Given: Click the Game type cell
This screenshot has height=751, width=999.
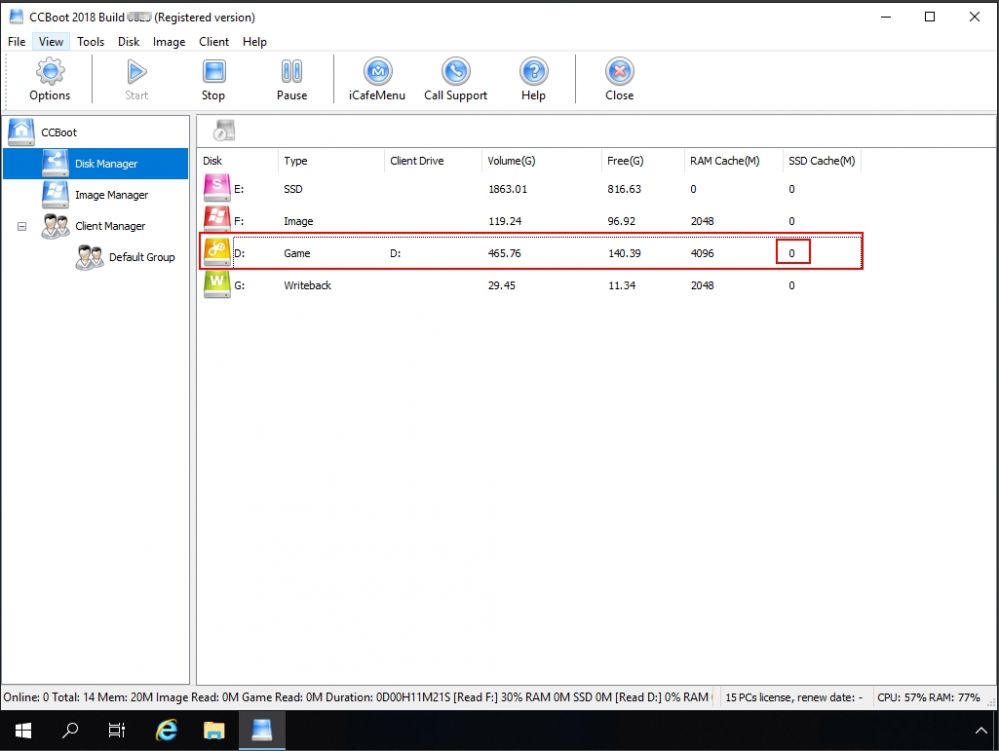Looking at the screenshot, I should (297, 254).
